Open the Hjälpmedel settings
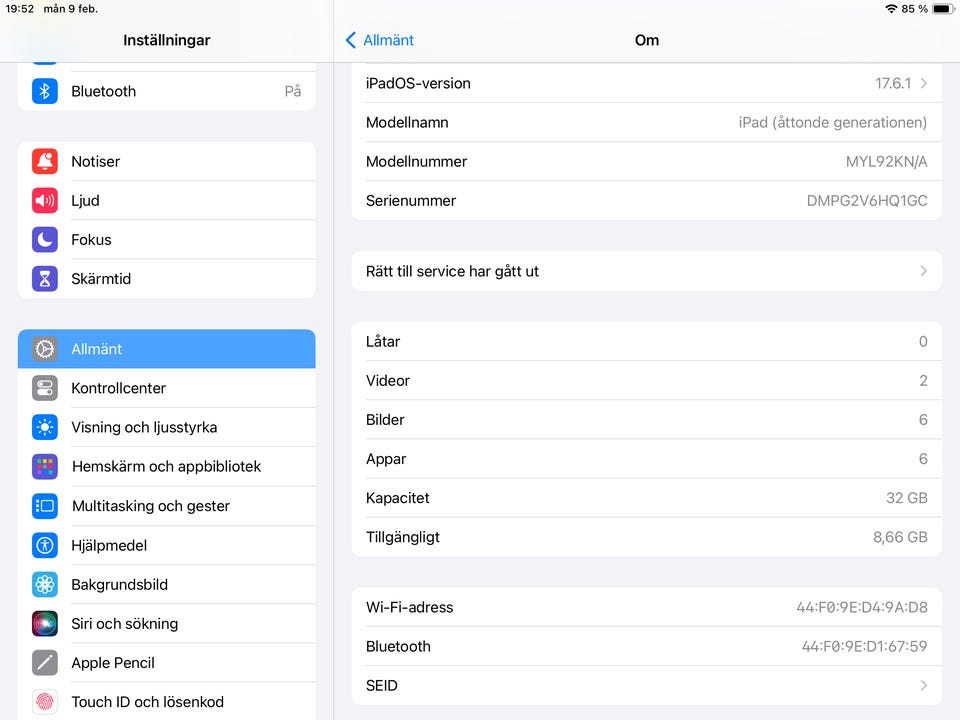Screen dimensions: 960x720 click(x=109, y=545)
